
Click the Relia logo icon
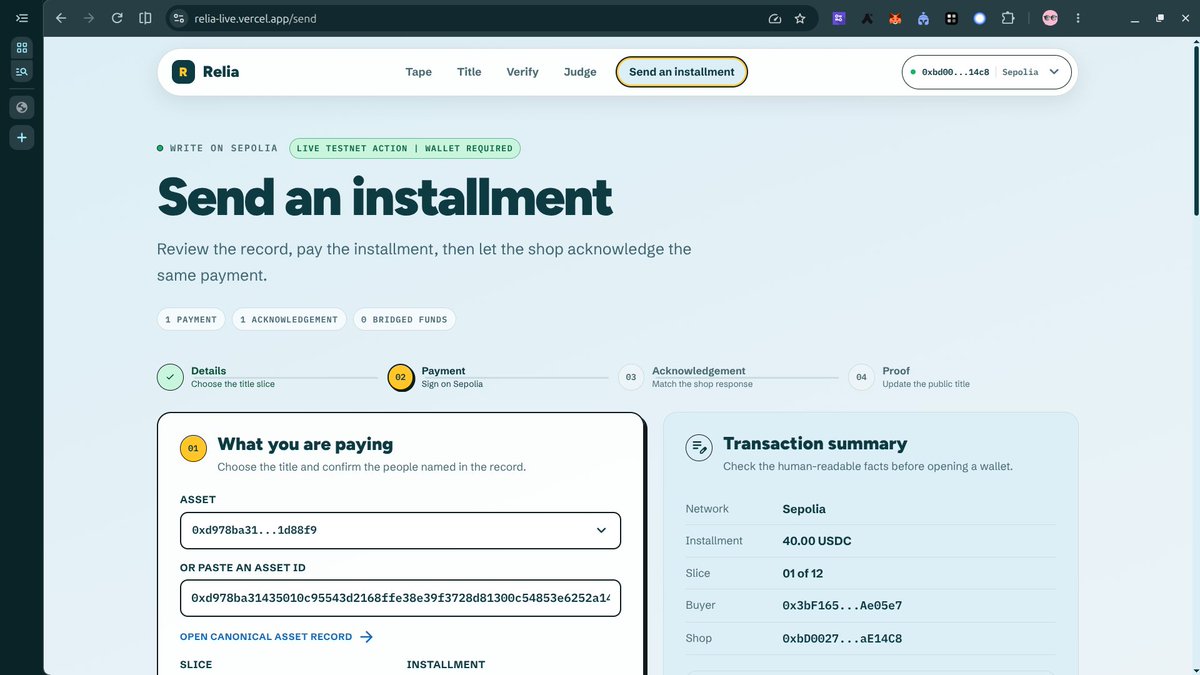coord(183,72)
